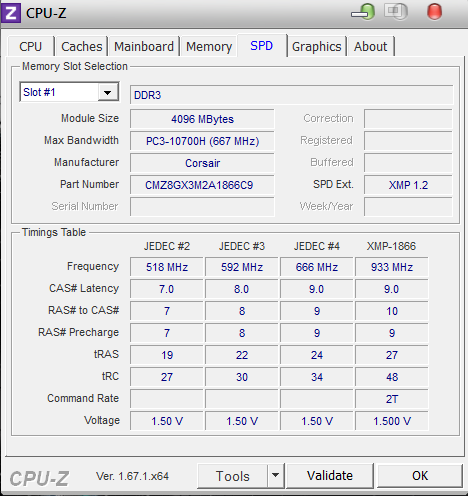Click the empty Serial Number field
468x503 pixels.
(x=202, y=207)
